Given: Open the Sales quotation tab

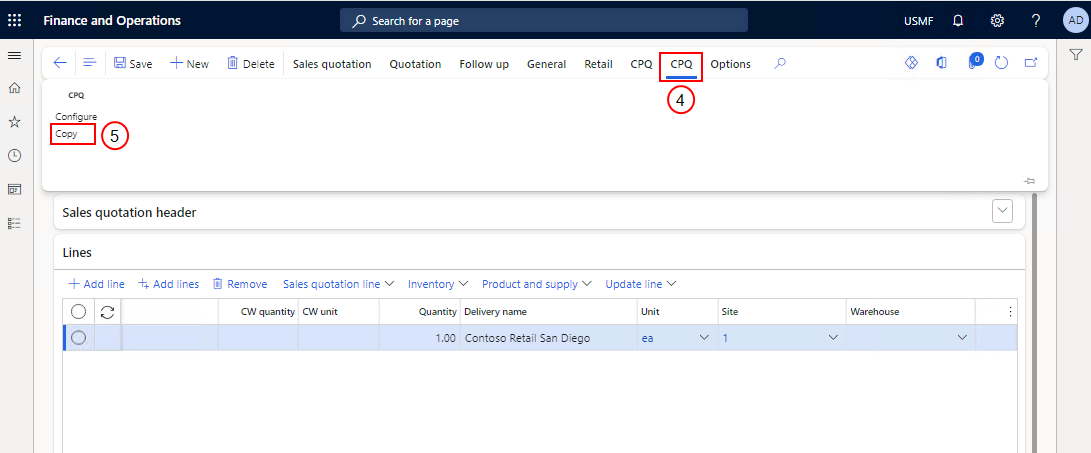Looking at the screenshot, I should [332, 64].
